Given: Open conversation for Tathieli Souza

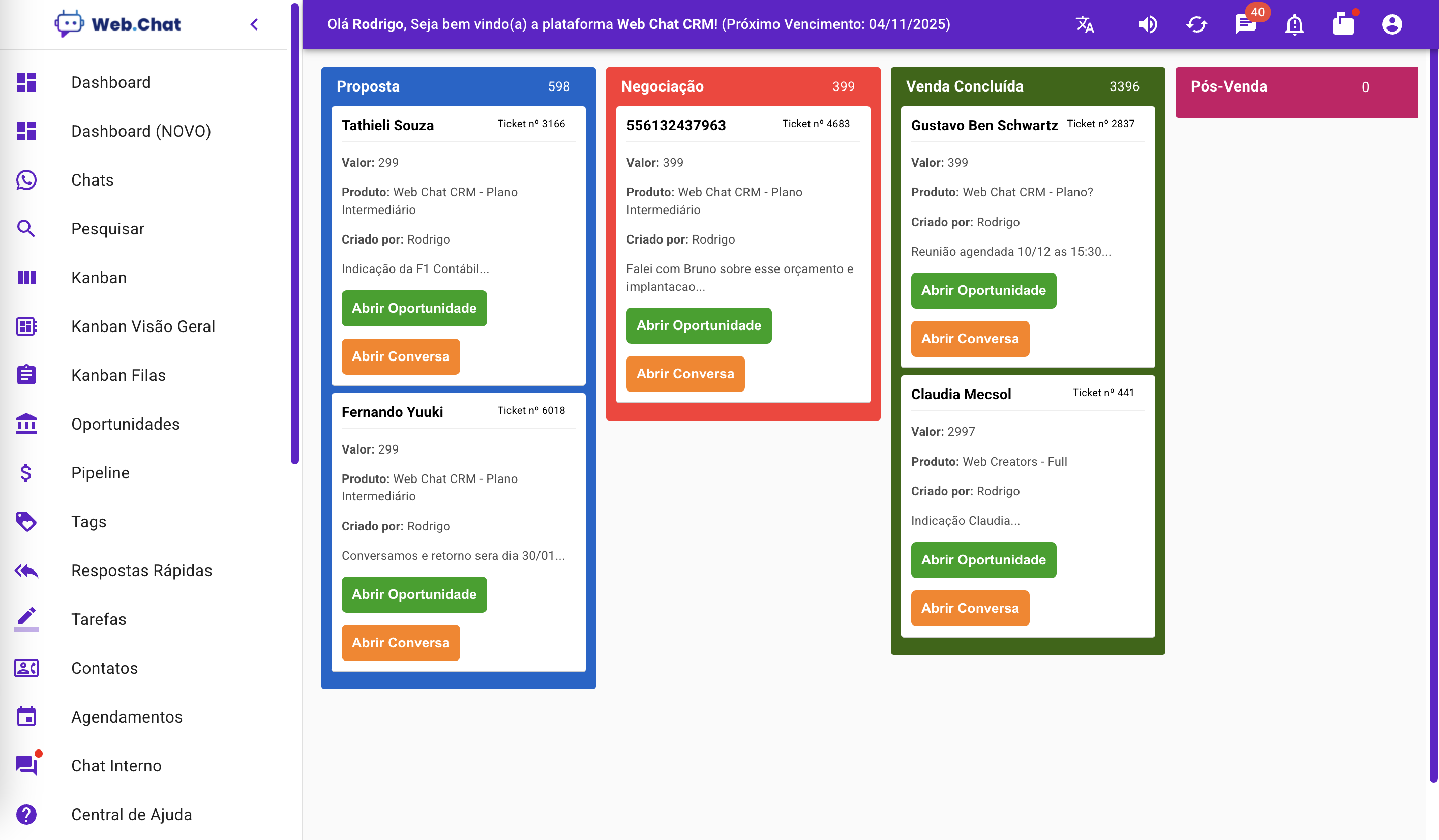Looking at the screenshot, I should [x=400, y=357].
